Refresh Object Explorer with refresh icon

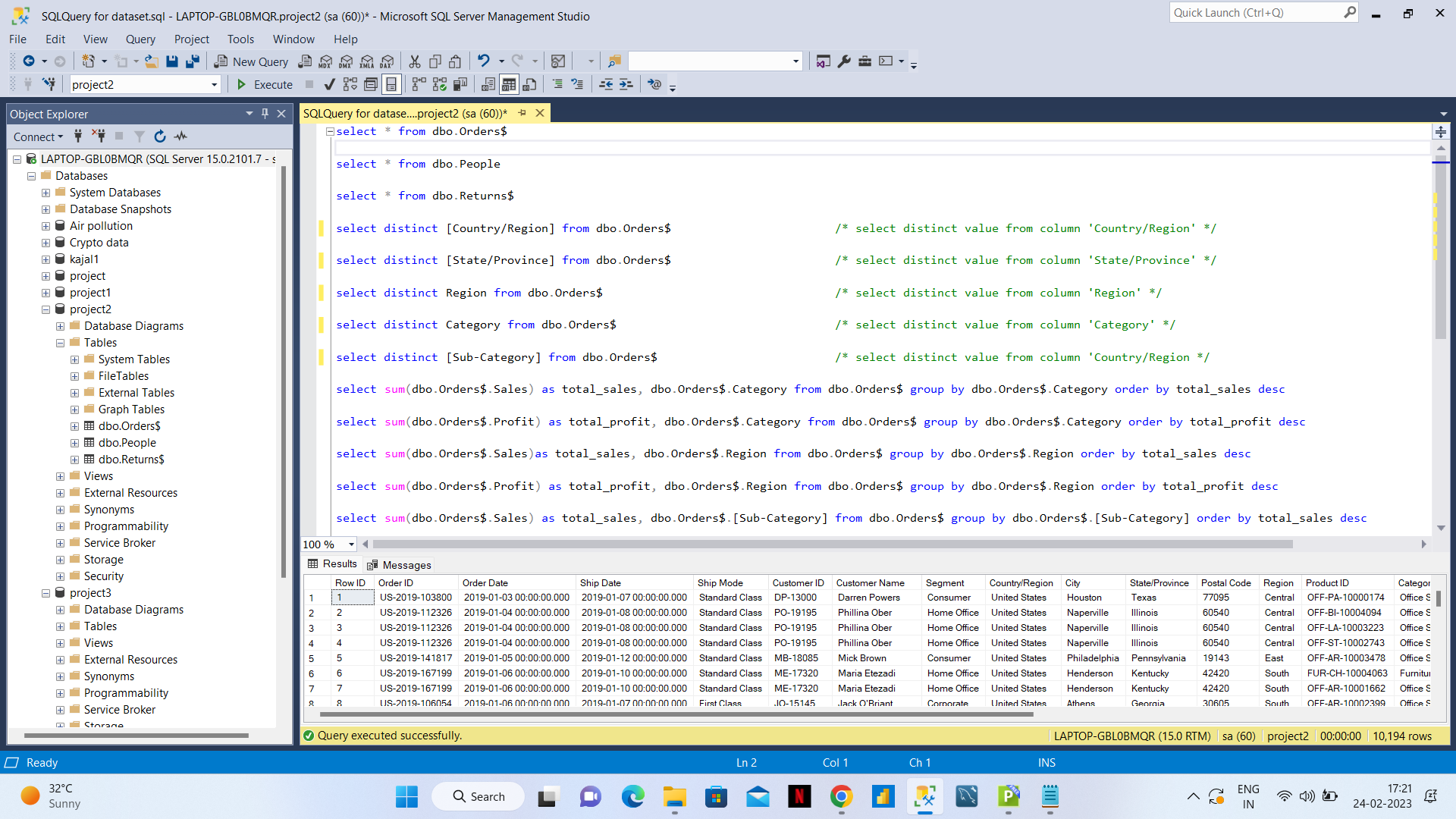tap(160, 136)
